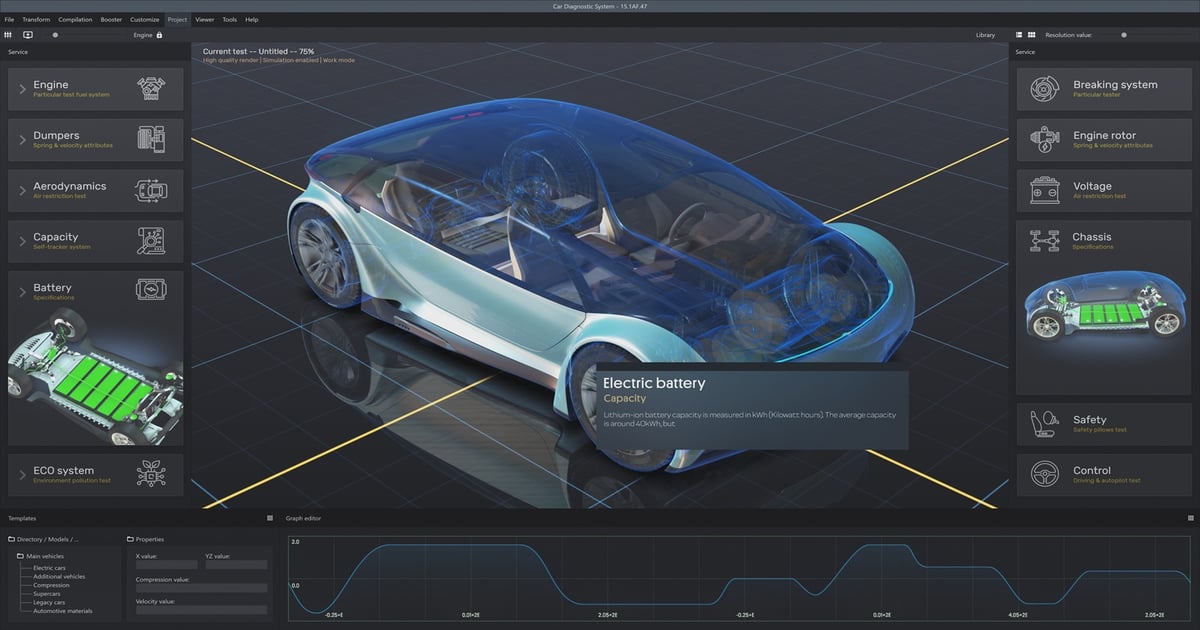
Task: Click the lock icon next to Engine
Action: tap(159, 35)
